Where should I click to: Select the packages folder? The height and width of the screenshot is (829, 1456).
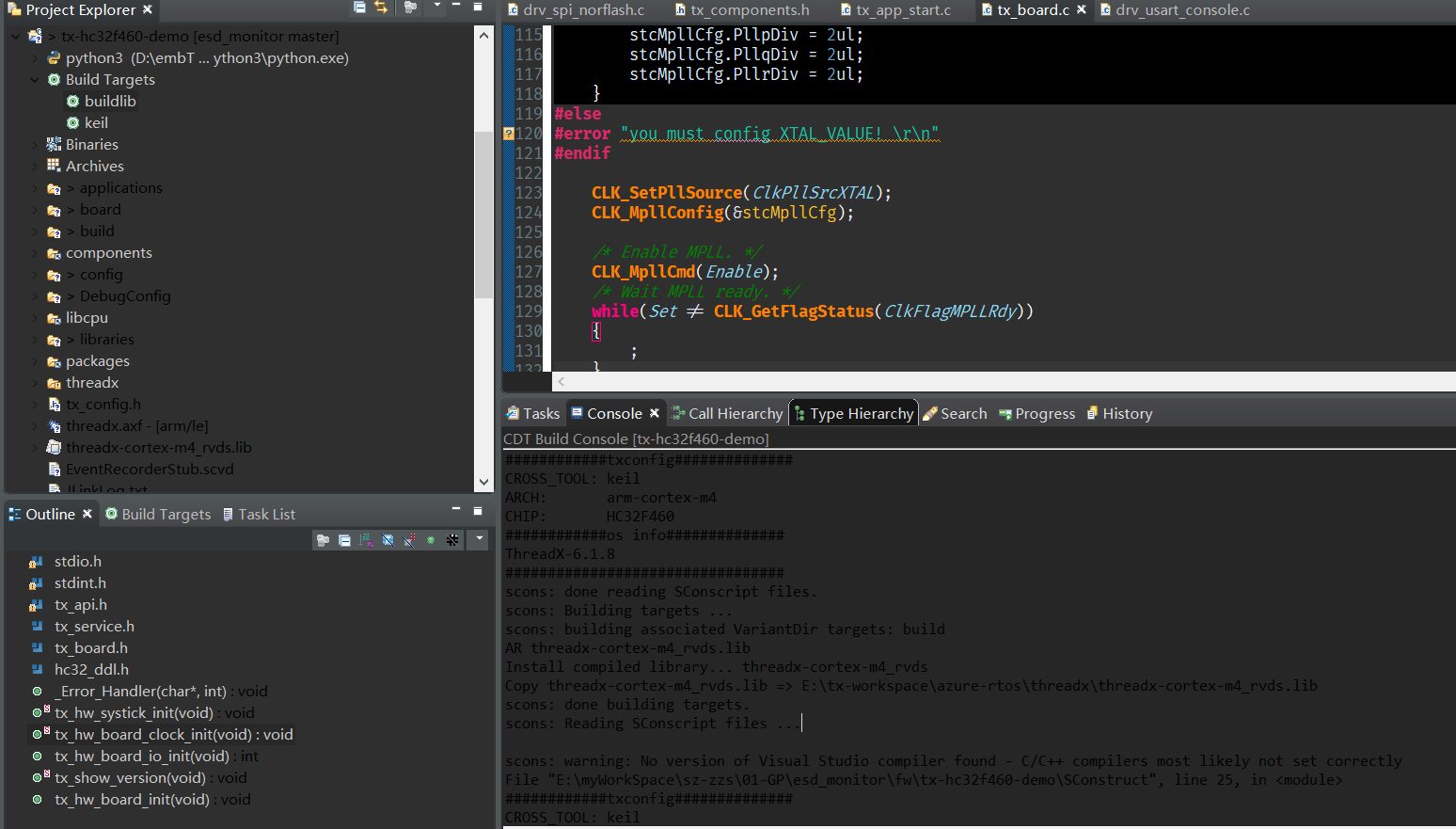[98, 361]
